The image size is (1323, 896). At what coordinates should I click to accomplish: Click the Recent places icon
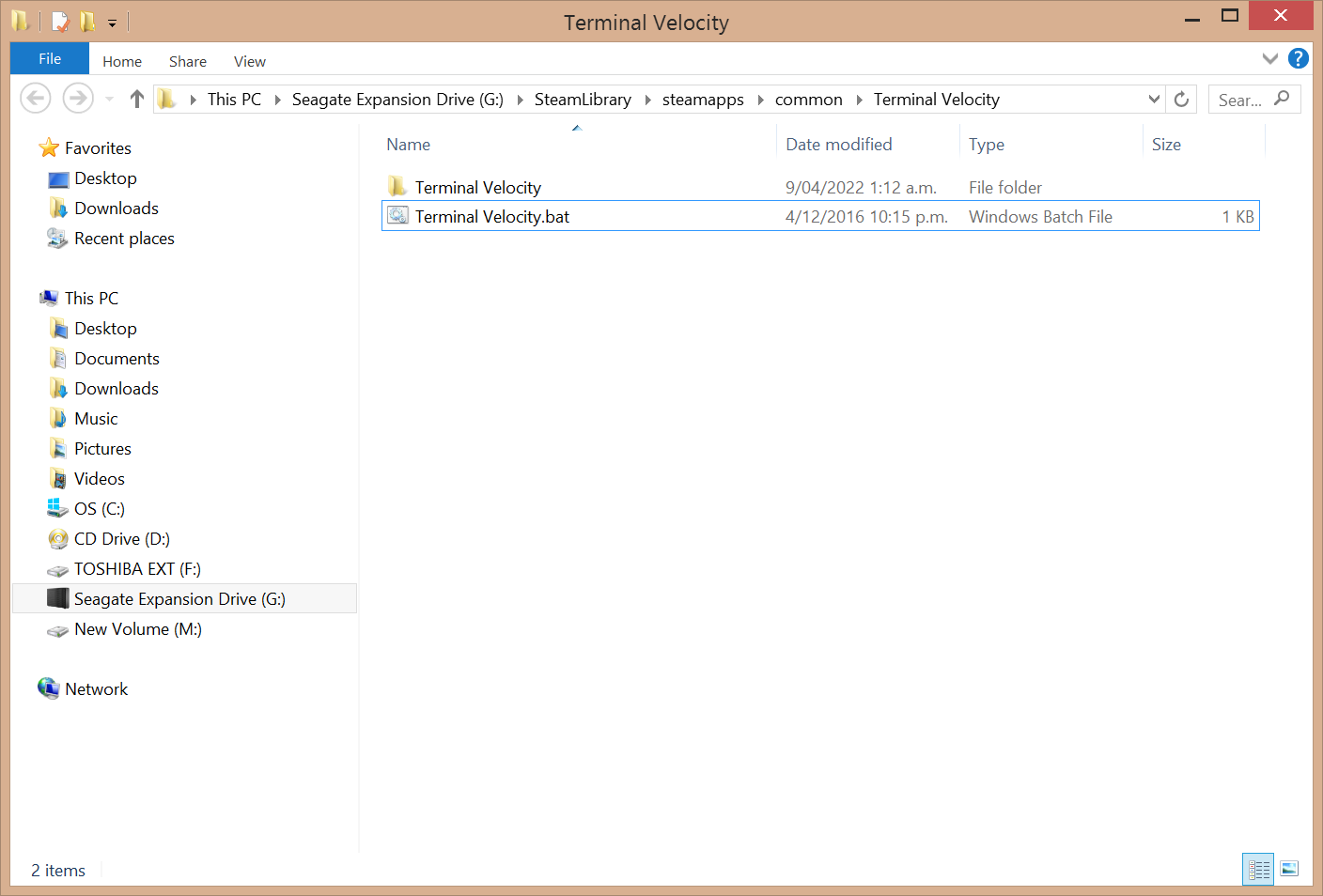coord(57,239)
